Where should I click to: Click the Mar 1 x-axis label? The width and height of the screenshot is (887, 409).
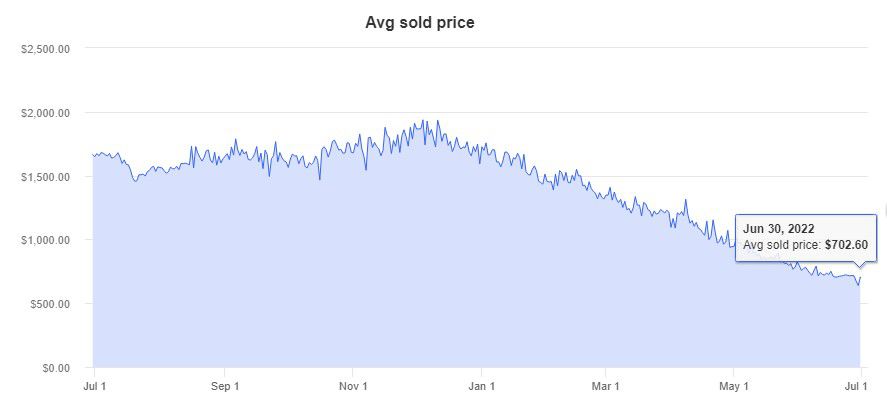click(606, 385)
